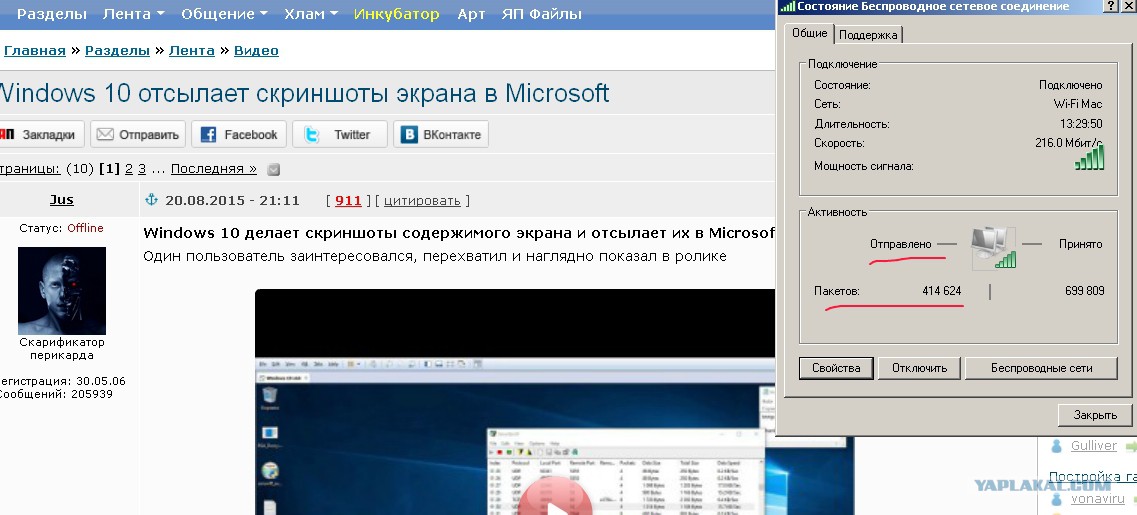1137x515 pixels.
Task: Open the article title about Windows 10
Action: (305, 93)
